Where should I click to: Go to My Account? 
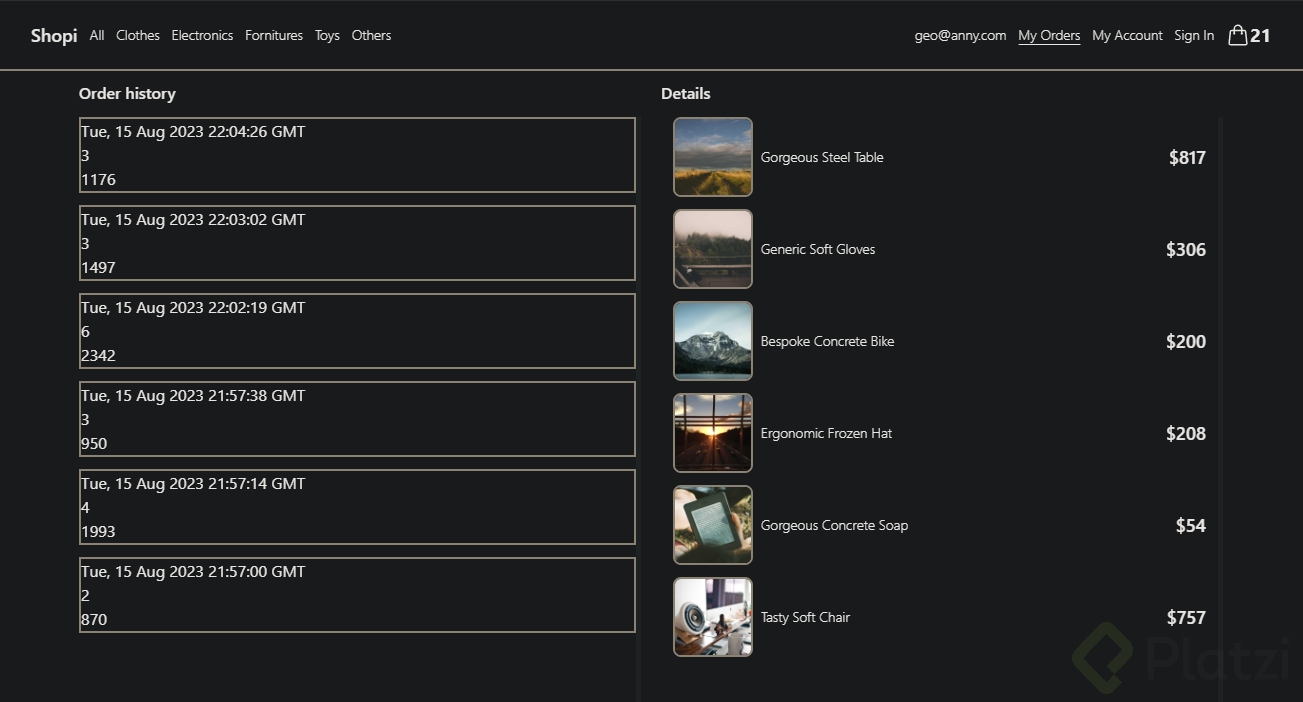(1127, 35)
